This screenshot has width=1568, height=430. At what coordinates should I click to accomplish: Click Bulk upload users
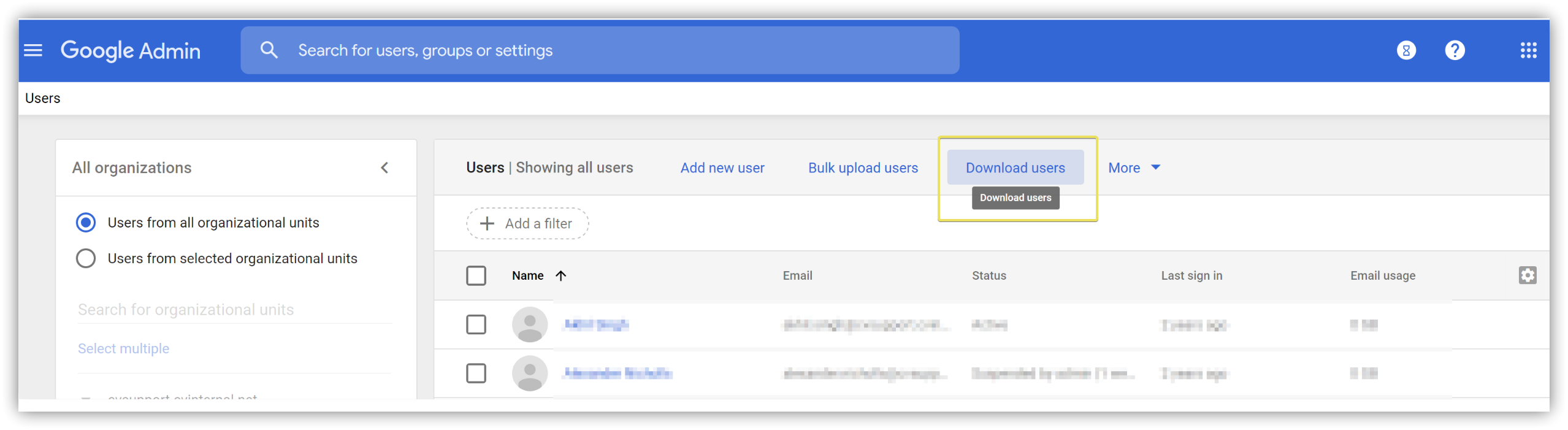tap(863, 167)
